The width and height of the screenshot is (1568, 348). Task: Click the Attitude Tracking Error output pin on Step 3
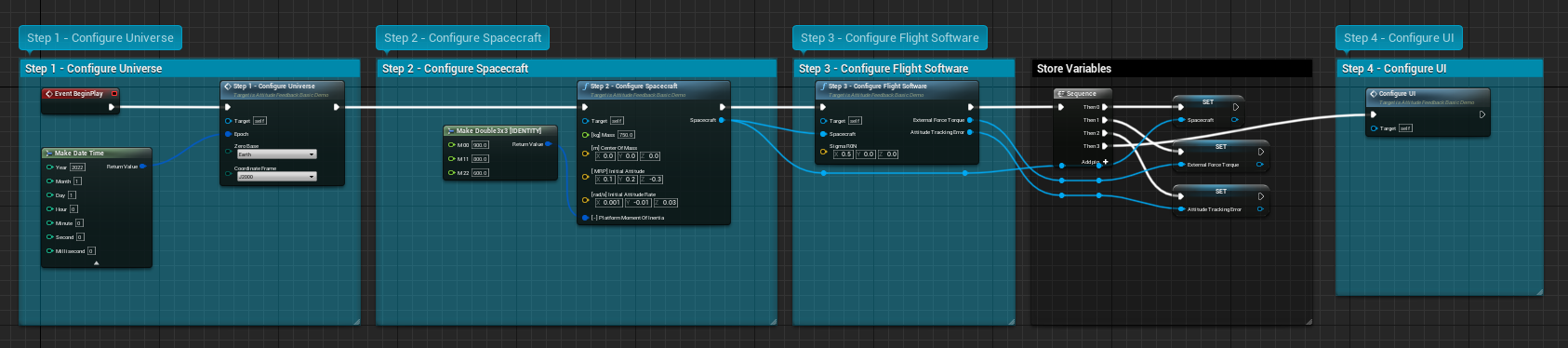[971, 132]
